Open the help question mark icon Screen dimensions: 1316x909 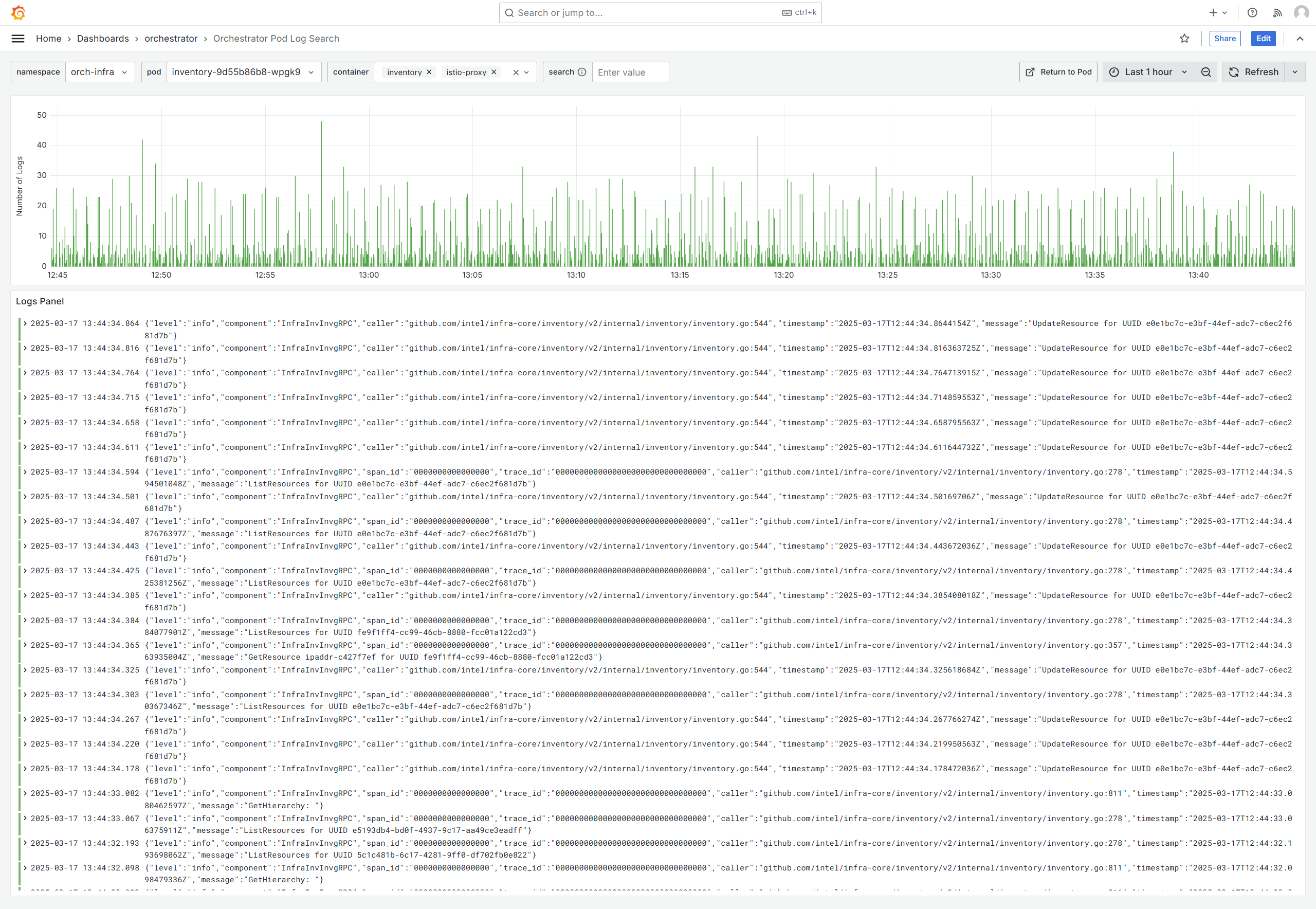(1252, 12)
